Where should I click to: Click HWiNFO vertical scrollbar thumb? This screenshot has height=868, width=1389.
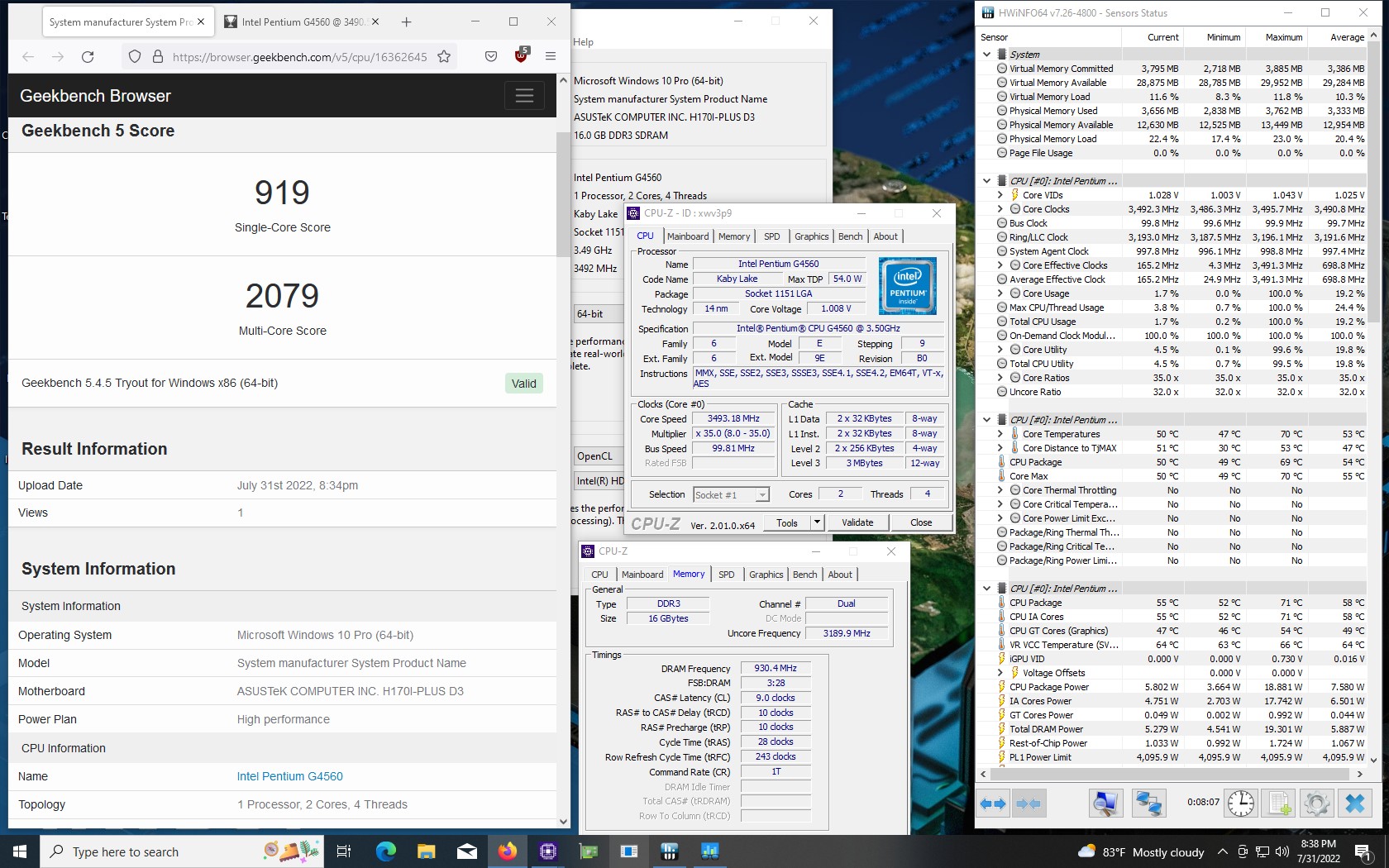pos(1374,182)
